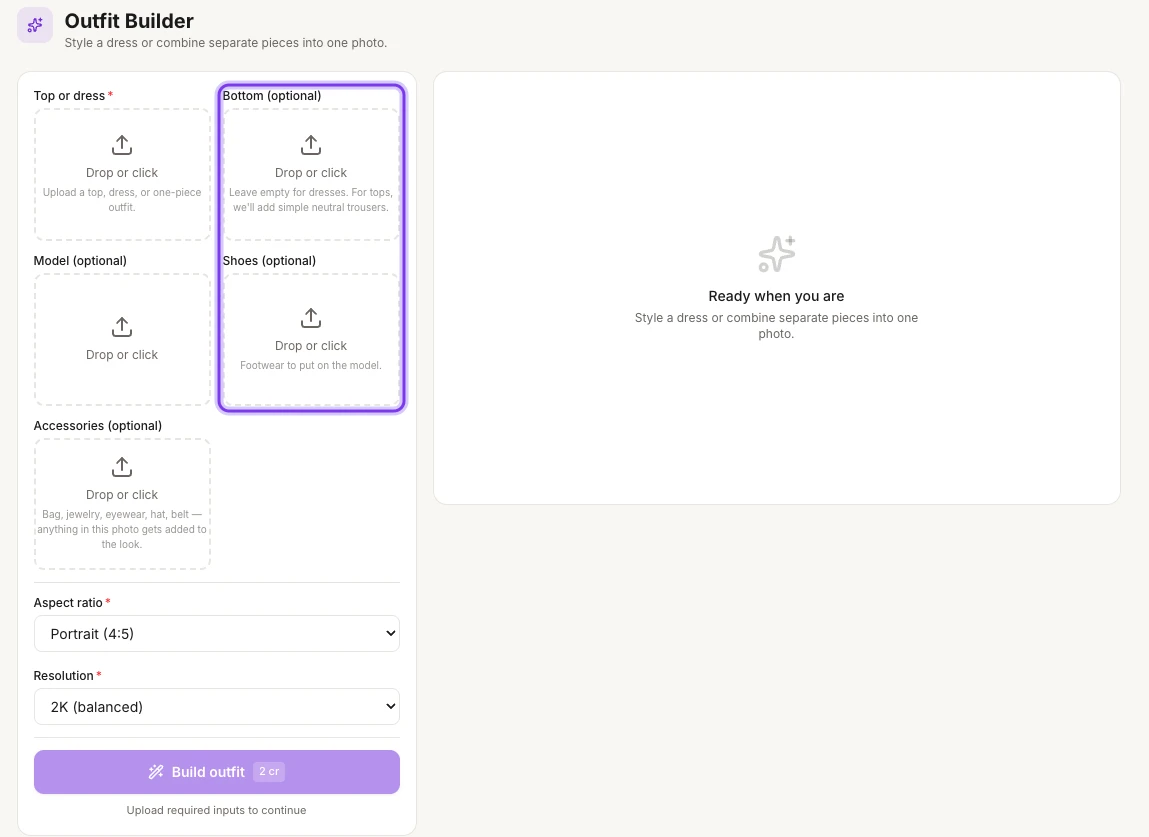The width and height of the screenshot is (1149, 837).
Task: Click the 2 cr credits badge
Action: coord(269,772)
